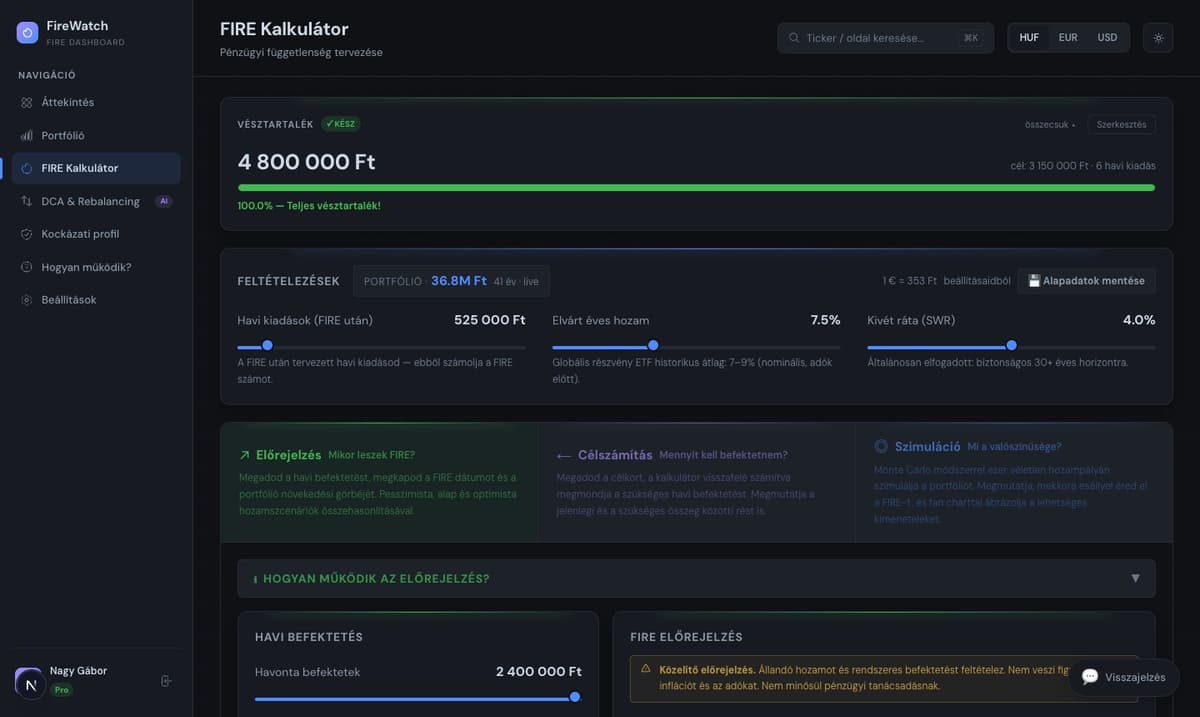
Task: Click the Szerkesztés button
Action: coord(1122,125)
